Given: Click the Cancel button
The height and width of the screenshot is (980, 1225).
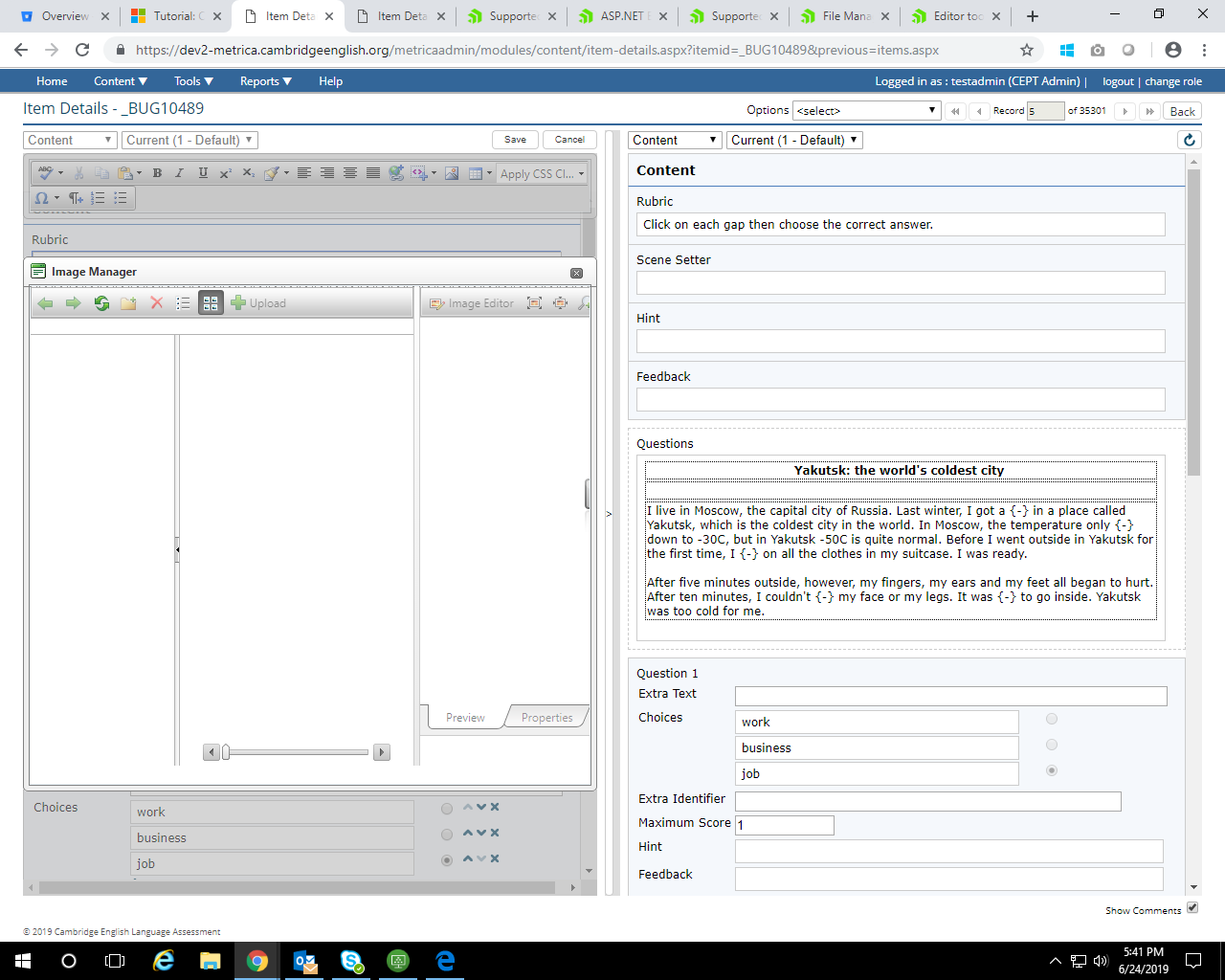Looking at the screenshot, I should click(x=569, y=140).
